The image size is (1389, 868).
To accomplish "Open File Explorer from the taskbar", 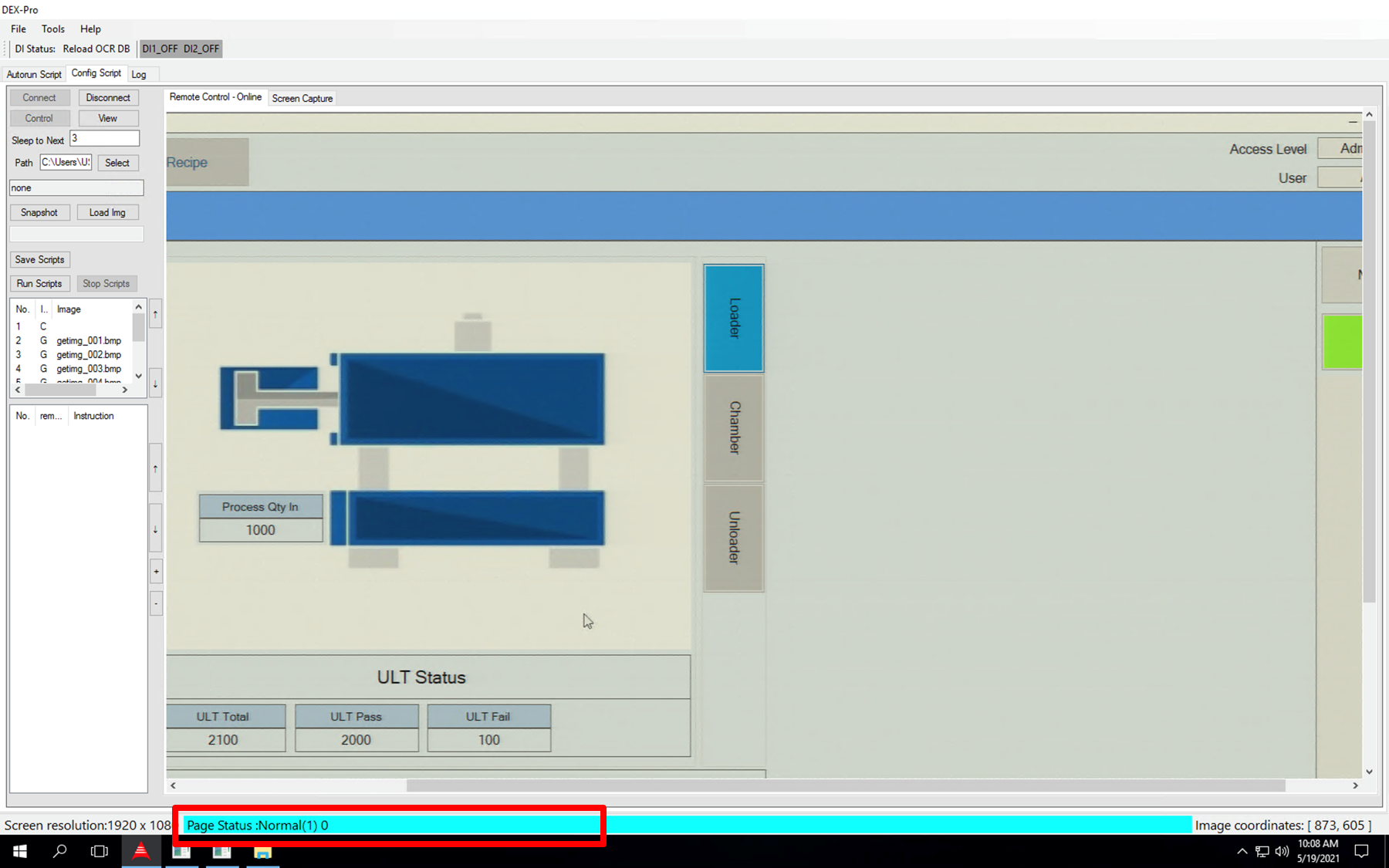I will (x=262, y=851).
